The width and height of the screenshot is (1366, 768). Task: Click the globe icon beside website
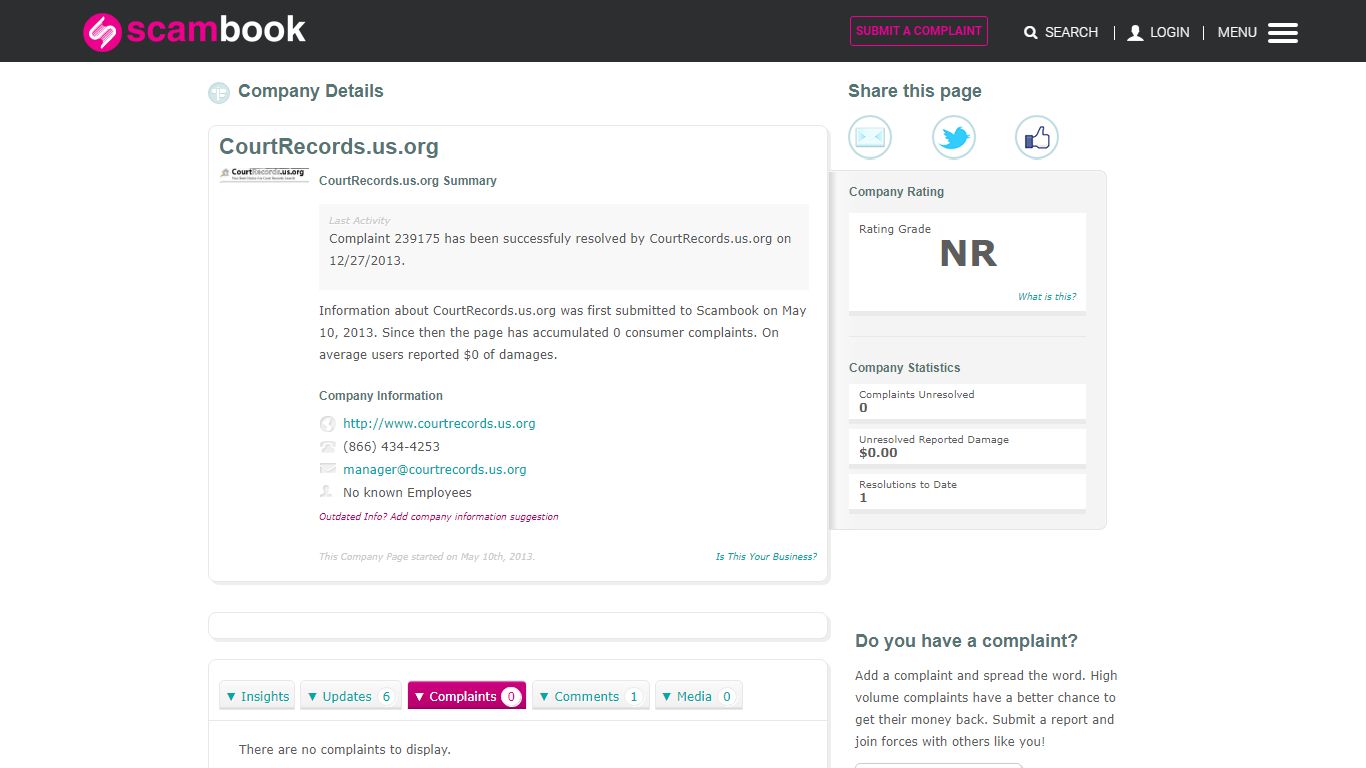pyautogui.click(x=327, y=424)
